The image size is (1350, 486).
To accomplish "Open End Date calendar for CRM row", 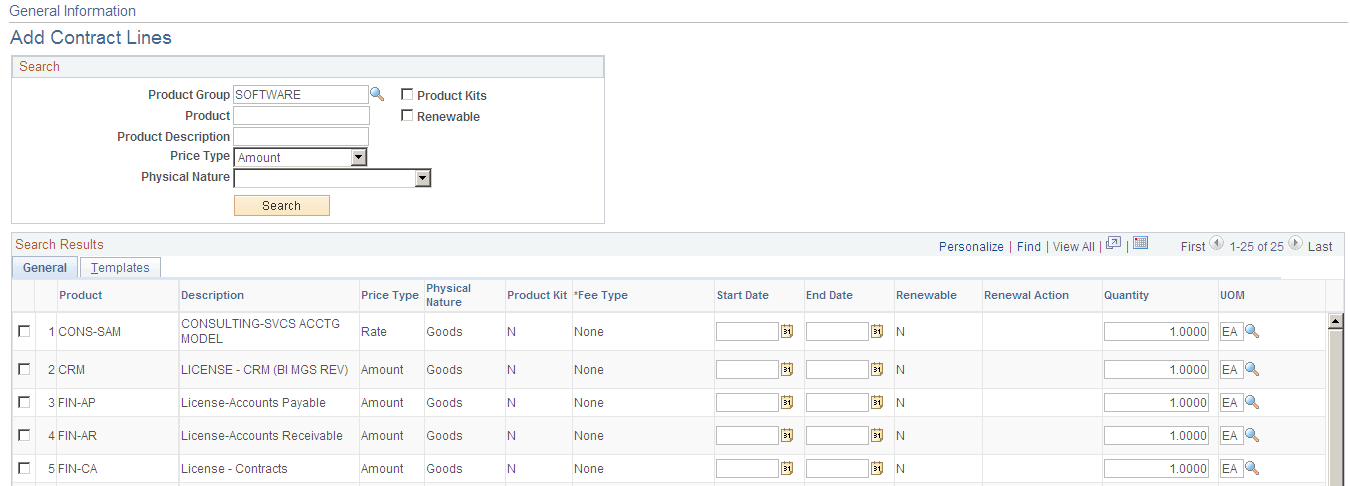I will (877, 369).
